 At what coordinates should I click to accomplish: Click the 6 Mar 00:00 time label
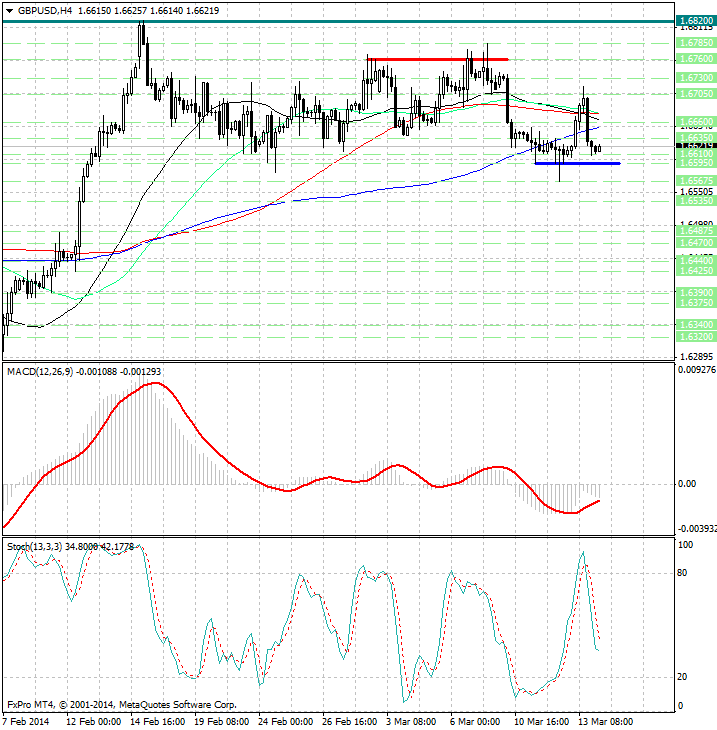point(475,722)
